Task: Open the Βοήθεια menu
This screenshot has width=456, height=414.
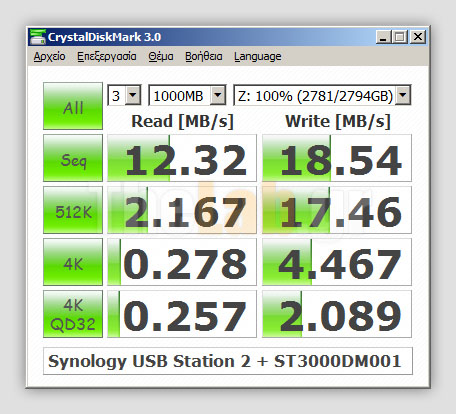Action: (x=204, y=57)
